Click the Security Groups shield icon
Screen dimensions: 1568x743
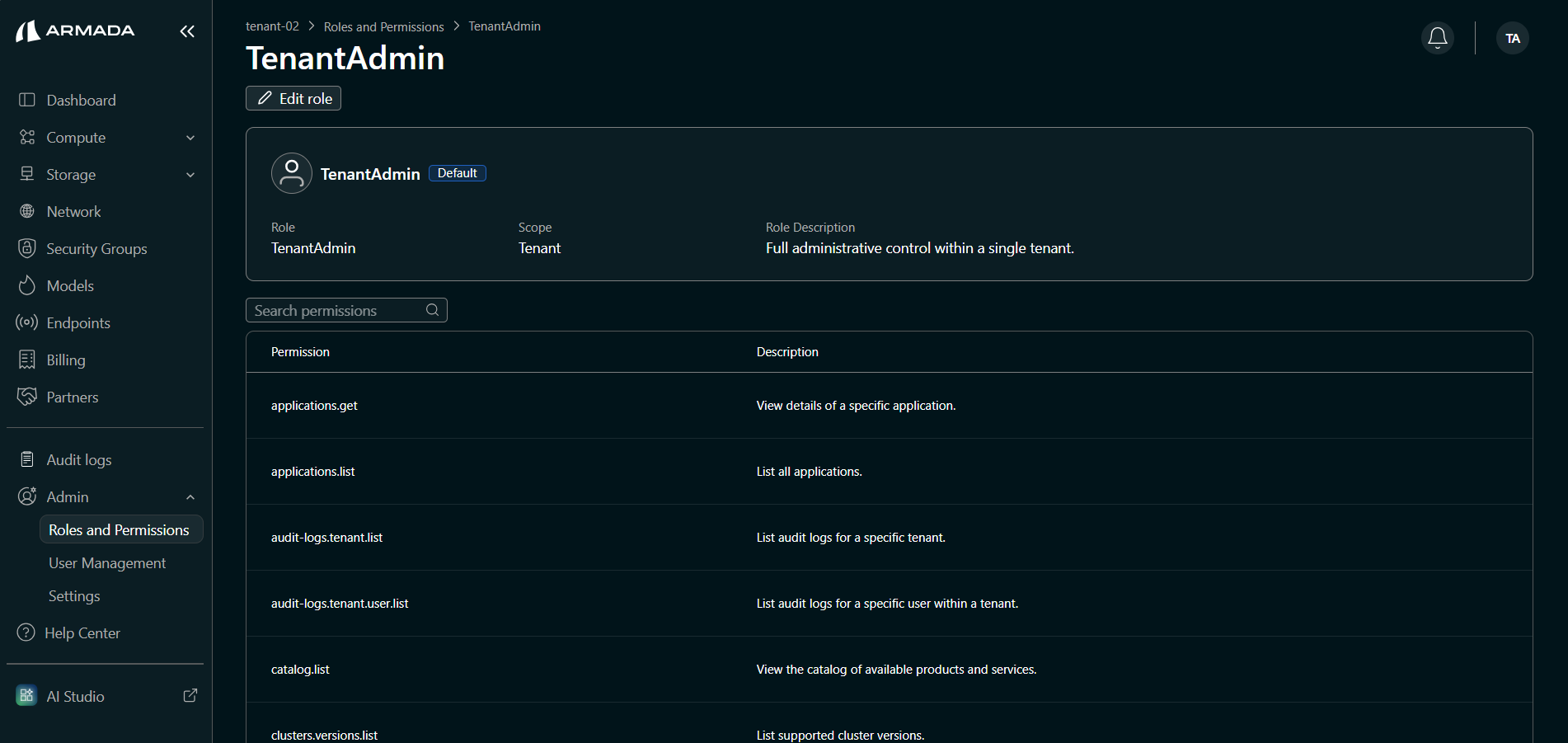[27, 248]
